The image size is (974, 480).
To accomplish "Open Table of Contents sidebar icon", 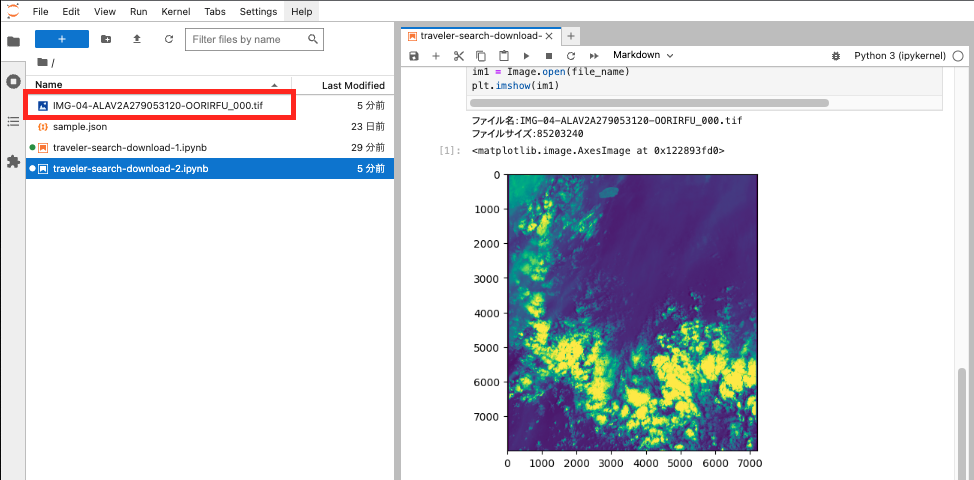I will [x=13, y=121].
